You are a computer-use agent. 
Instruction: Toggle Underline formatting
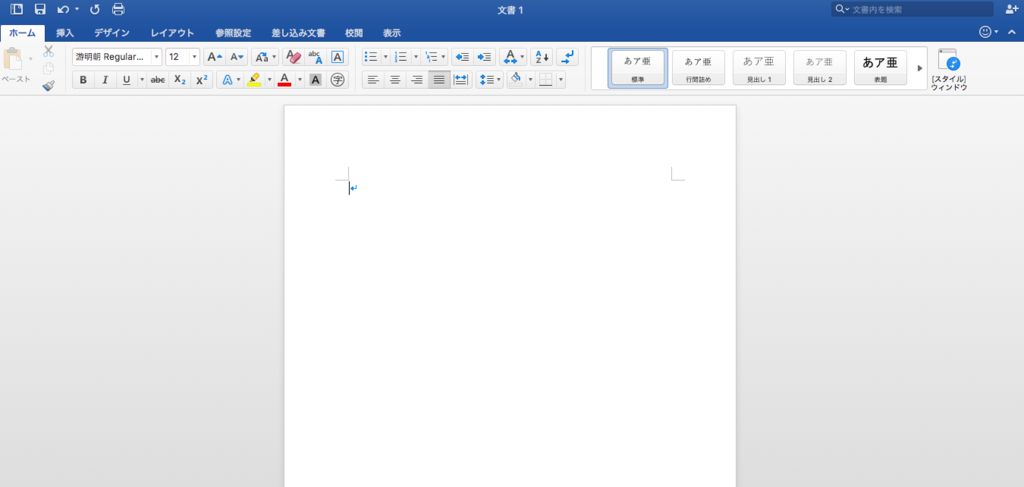[127, 80]
